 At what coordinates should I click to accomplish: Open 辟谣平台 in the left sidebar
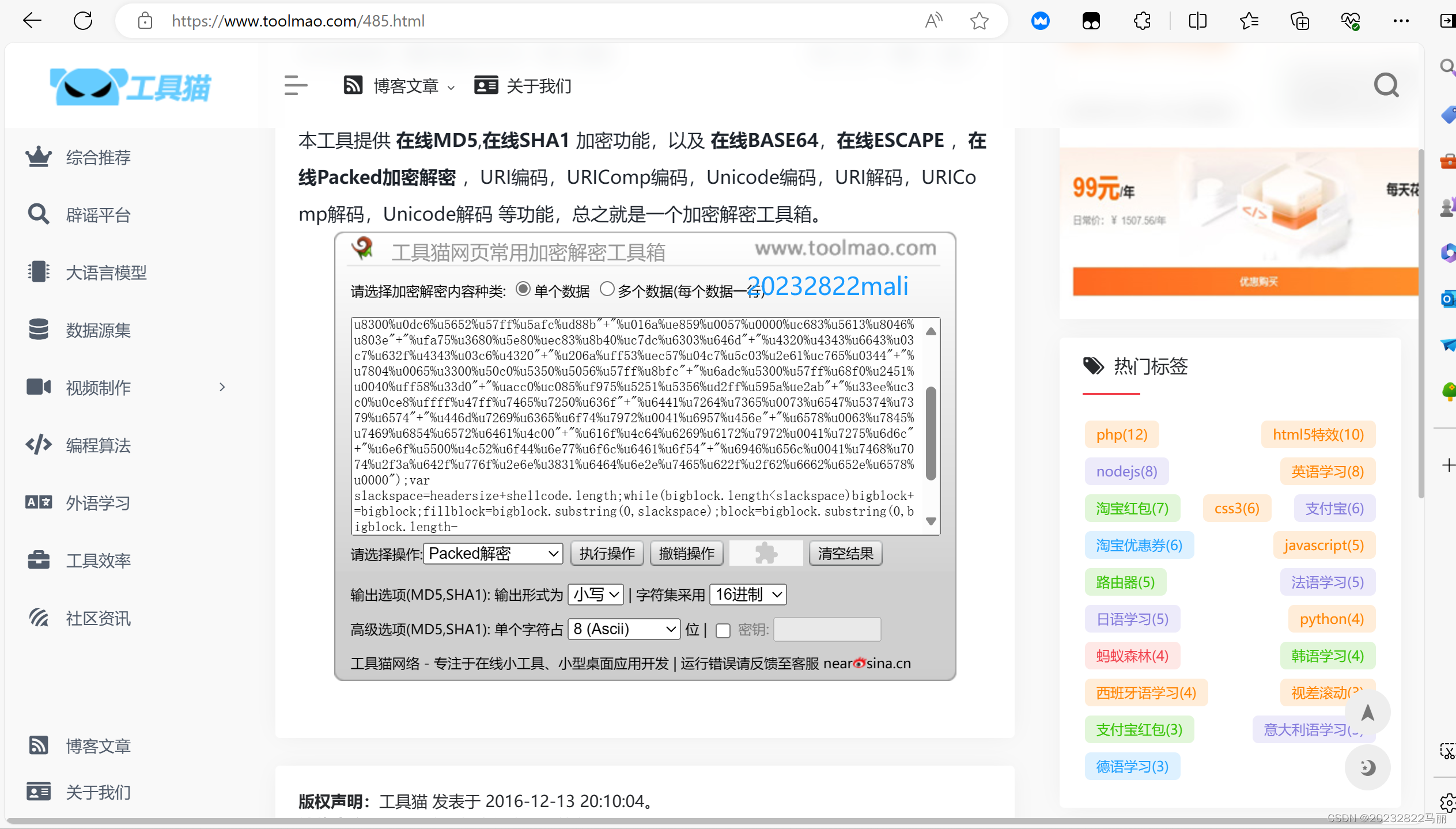coord(98,214)
